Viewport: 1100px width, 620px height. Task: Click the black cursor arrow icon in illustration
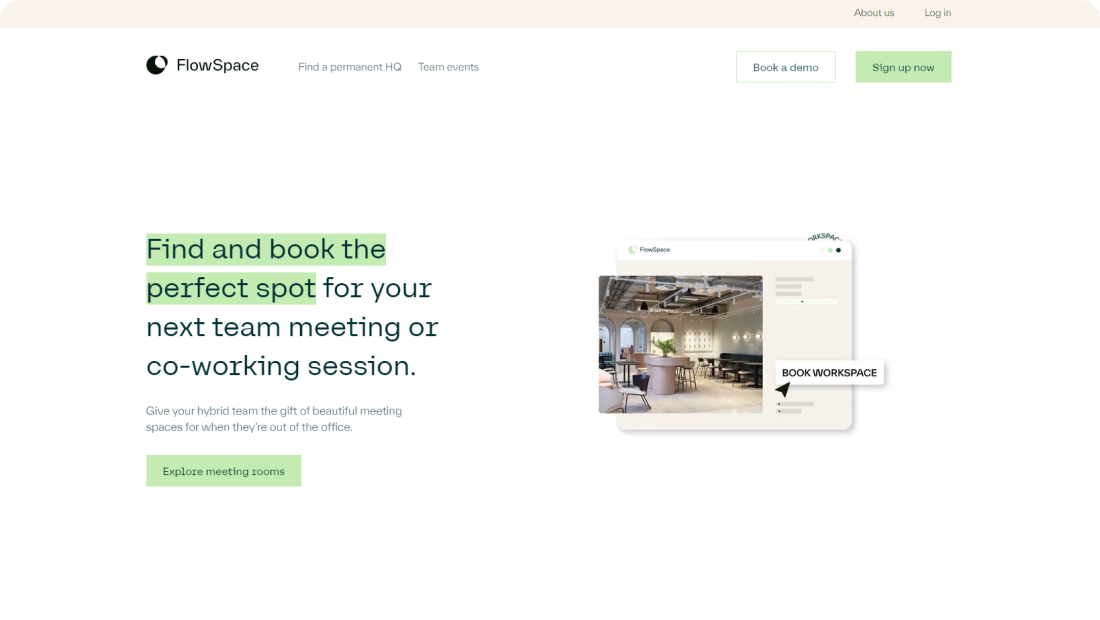783,390
